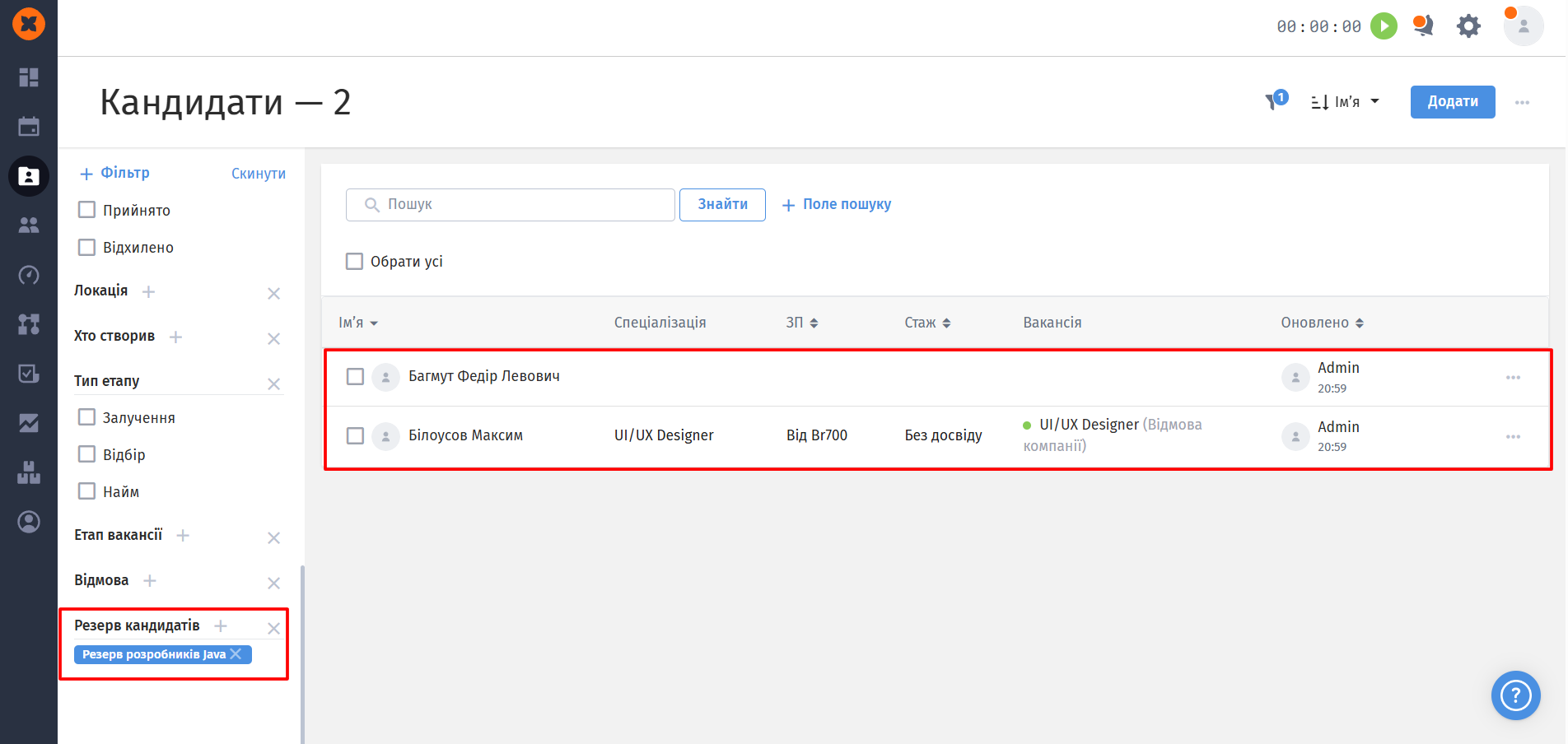The height and width of the screenshot is (744, 1568).
Task: Open the user profile circle sidebar icon
Action: coord(29,522)
